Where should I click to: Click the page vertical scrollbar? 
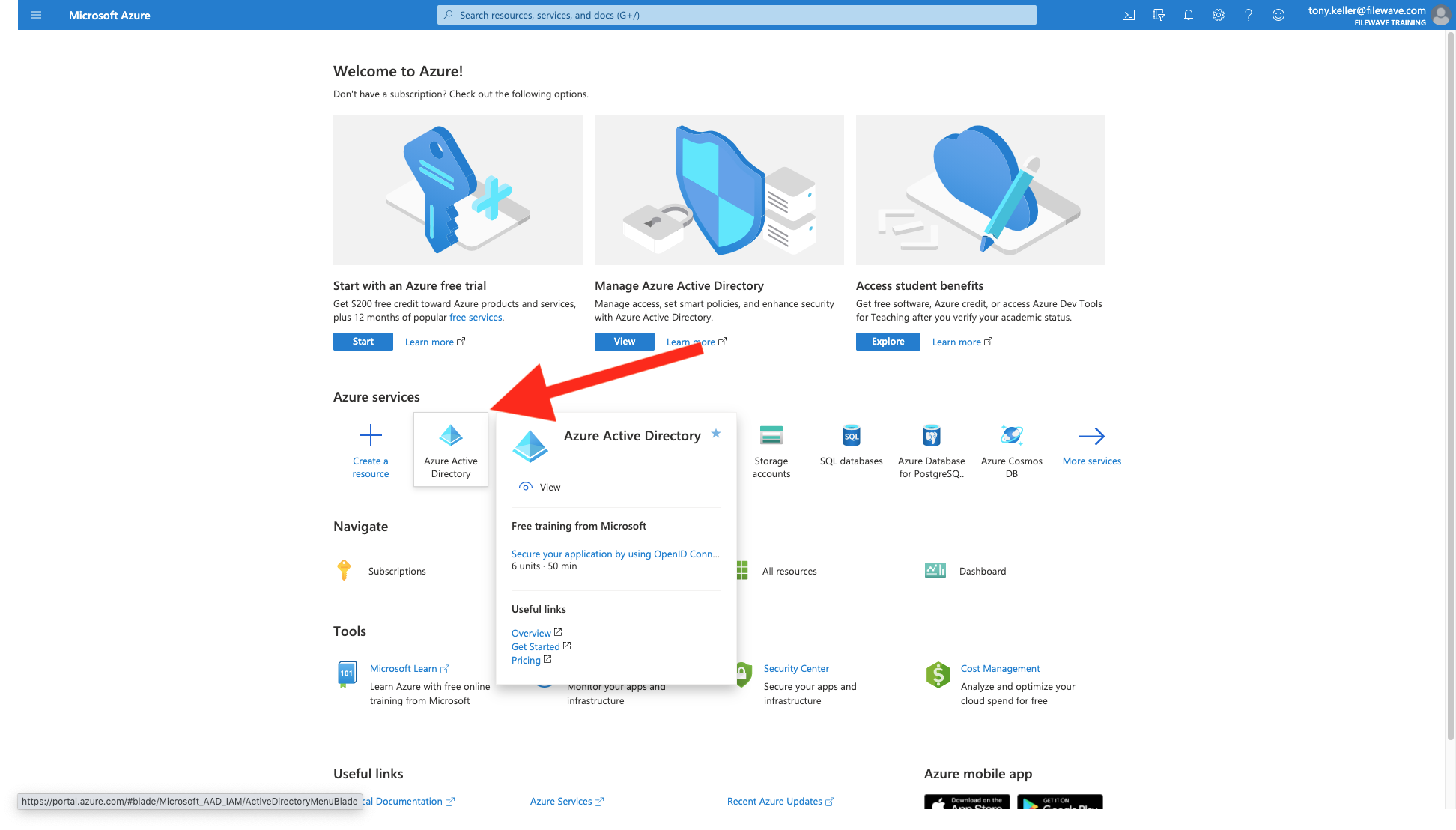pyautogui.click(x=1451, y=386)
